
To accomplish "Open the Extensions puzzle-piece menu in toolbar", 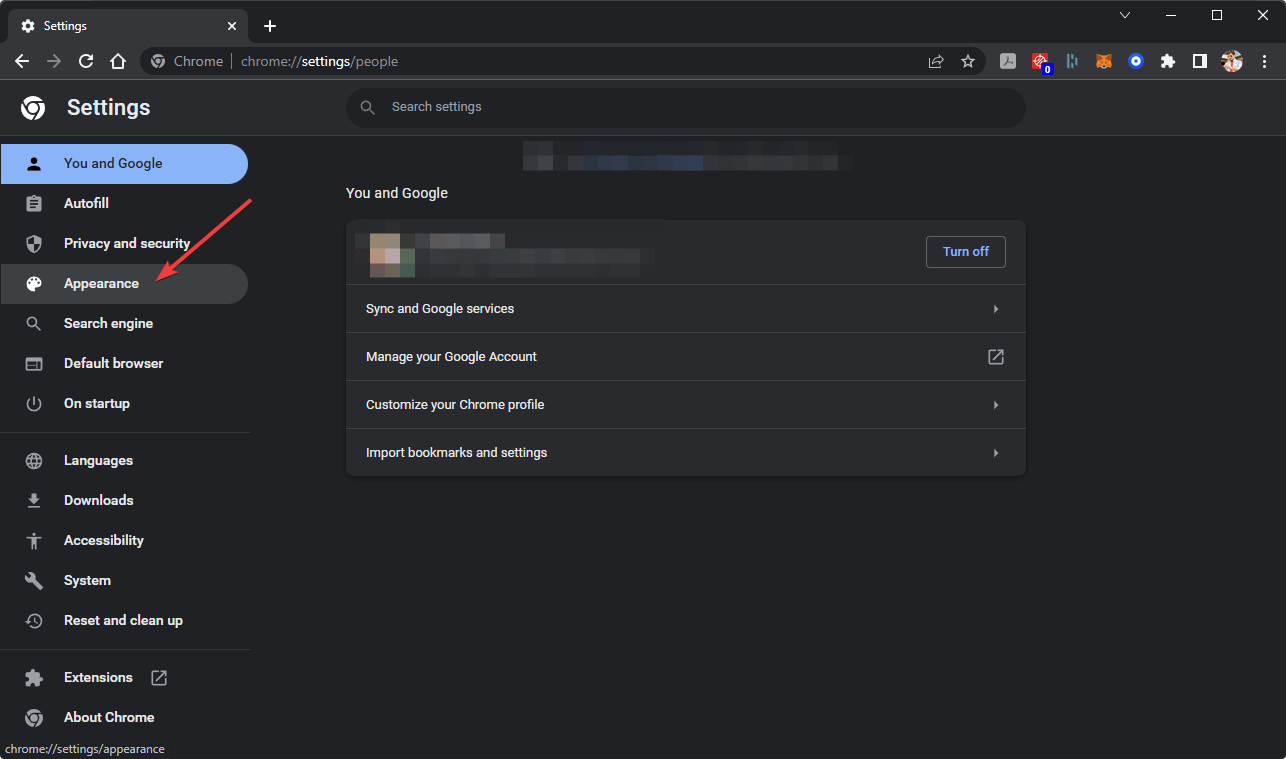I will click(x=1168, y=61).
